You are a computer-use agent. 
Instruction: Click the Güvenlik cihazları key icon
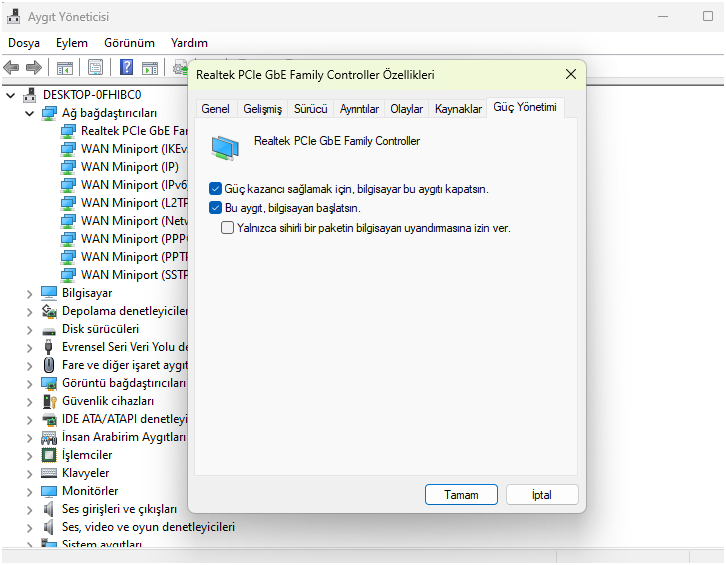point(49,401)
